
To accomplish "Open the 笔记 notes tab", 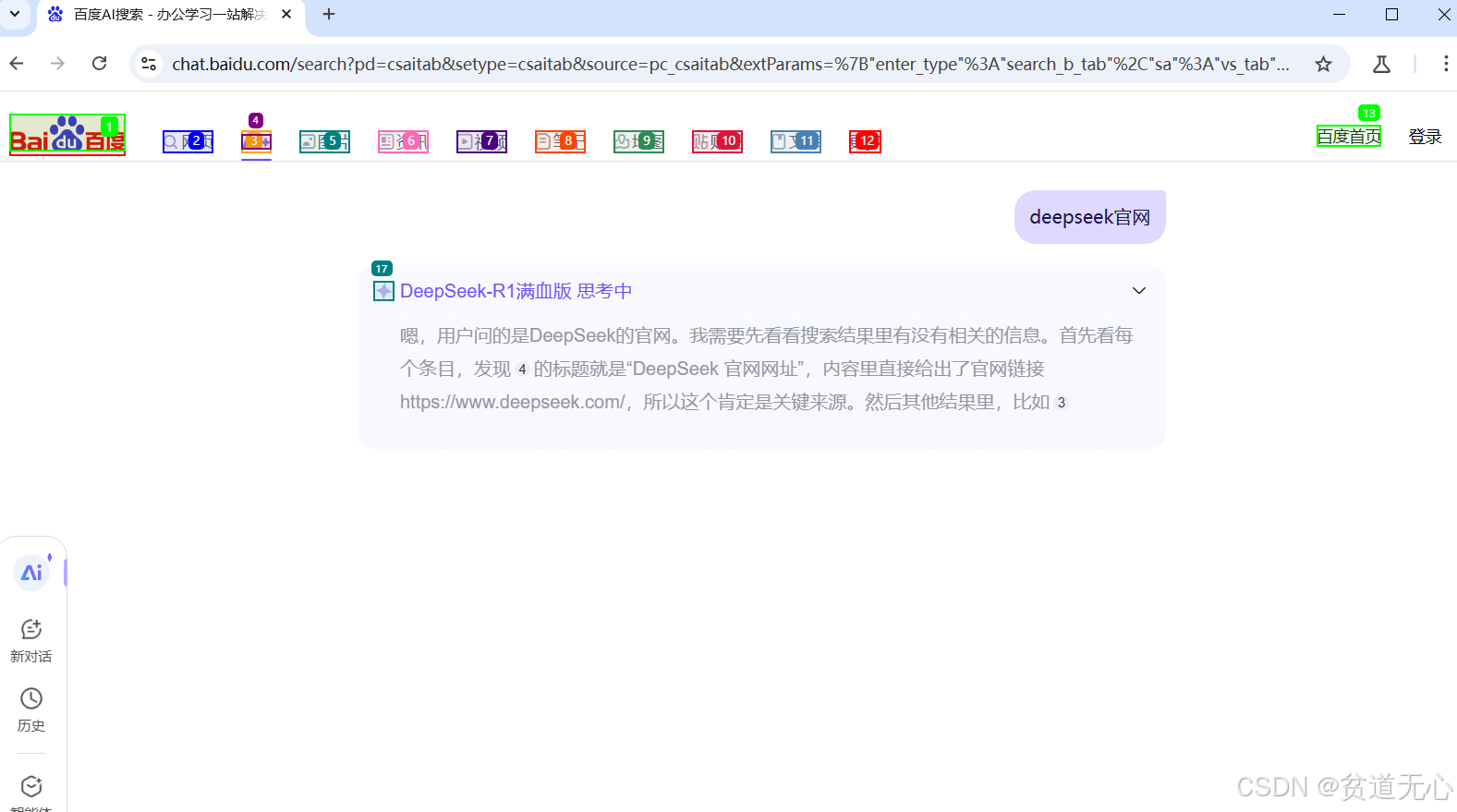I will click(x=560, y=141).
